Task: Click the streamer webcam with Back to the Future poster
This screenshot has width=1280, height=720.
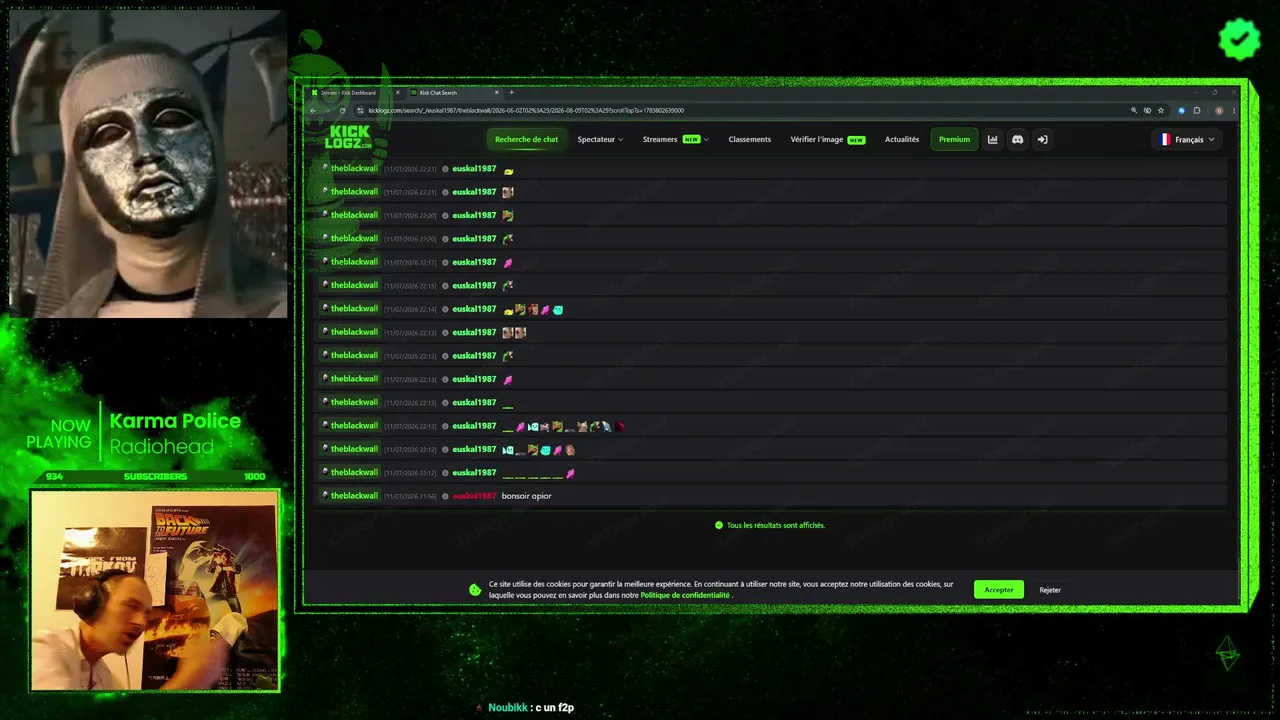Action: coord(155,590)
